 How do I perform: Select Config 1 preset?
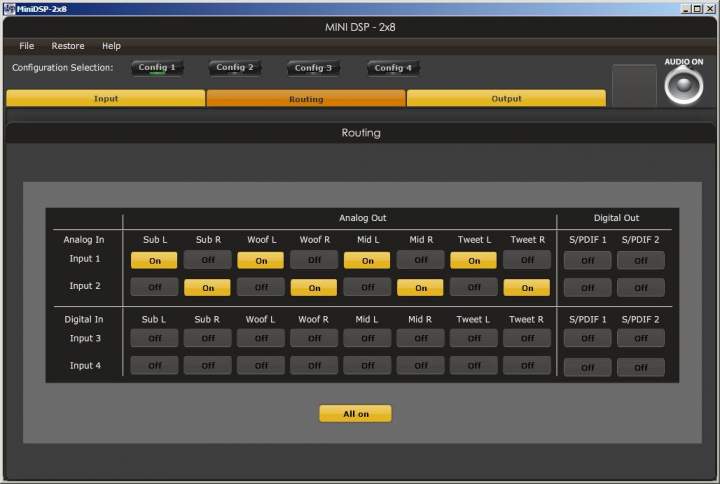[x=157, y=68]
